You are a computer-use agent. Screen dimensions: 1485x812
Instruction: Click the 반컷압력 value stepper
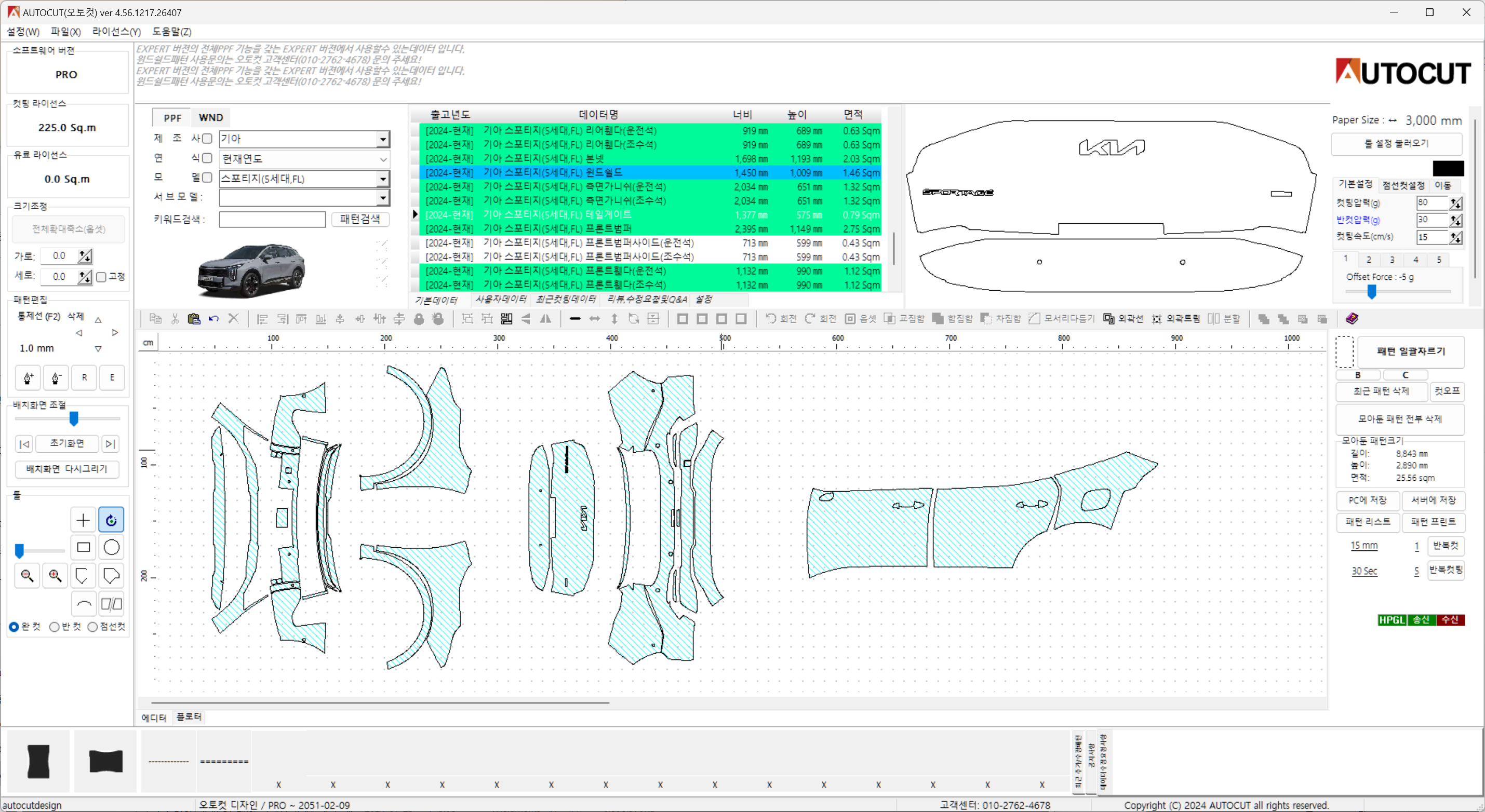tap(1455, 220)
